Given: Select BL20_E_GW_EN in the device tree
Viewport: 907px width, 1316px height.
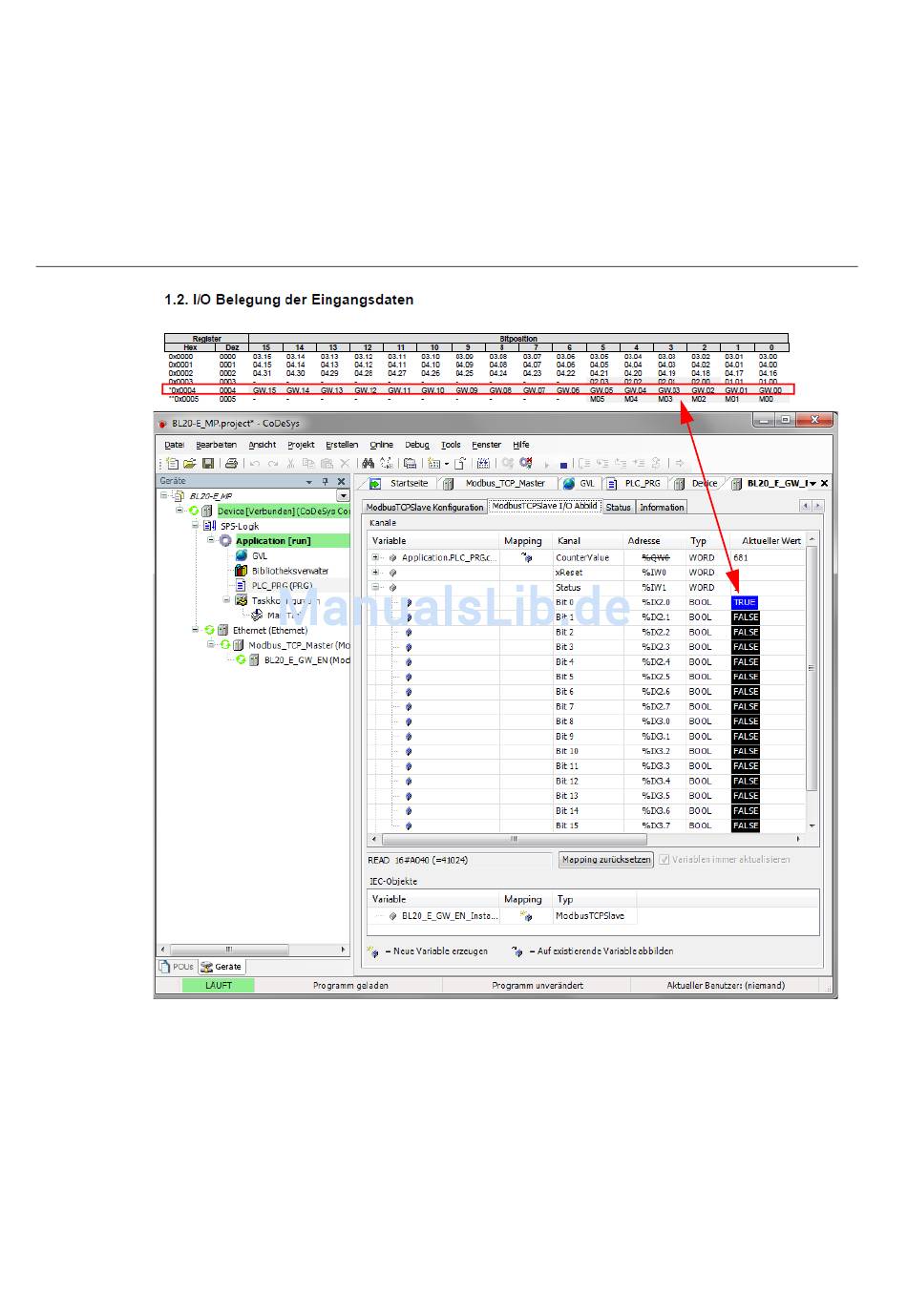Looking at the screenshot, I should (x=306, y=660).
